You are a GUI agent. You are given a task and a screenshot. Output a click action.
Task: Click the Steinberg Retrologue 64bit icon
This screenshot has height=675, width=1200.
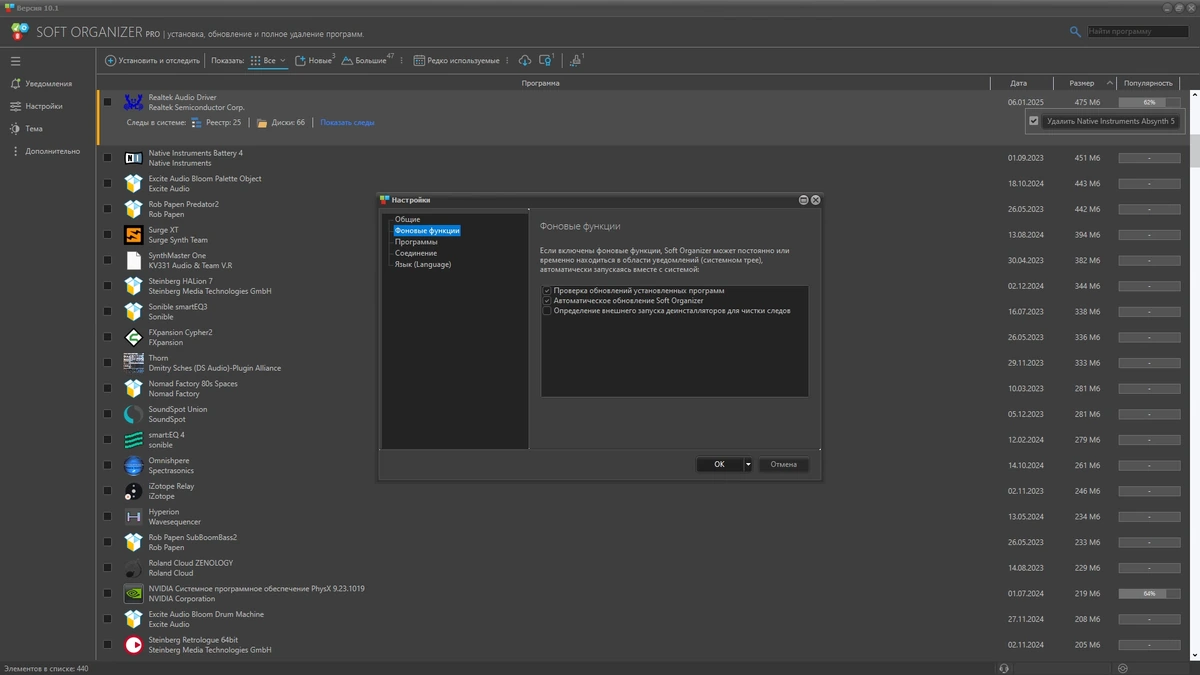pyautogui.click(x=133, y=645)
